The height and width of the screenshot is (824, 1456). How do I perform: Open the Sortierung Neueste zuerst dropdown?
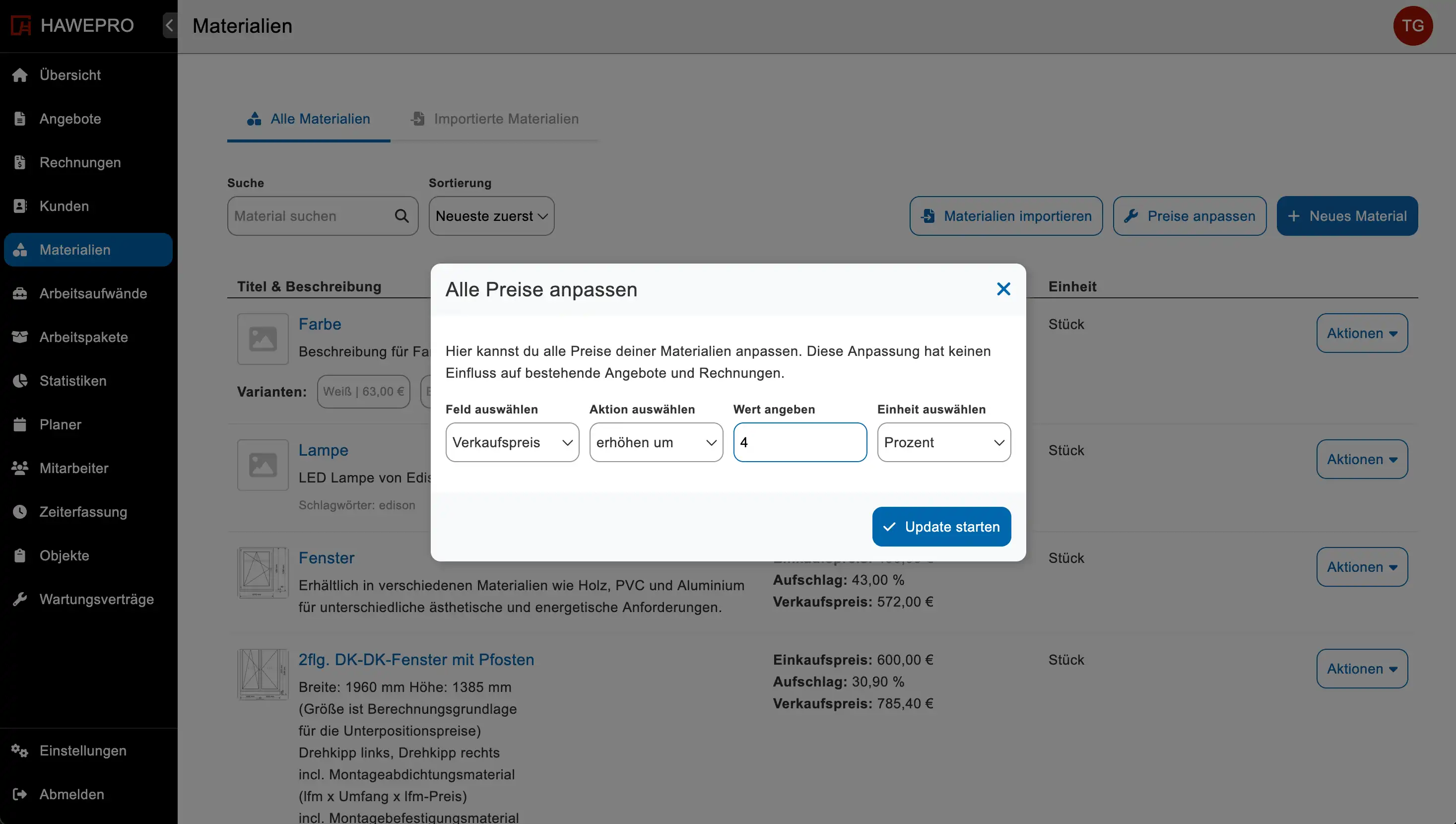pyautogui.click(x=491, y=216)
